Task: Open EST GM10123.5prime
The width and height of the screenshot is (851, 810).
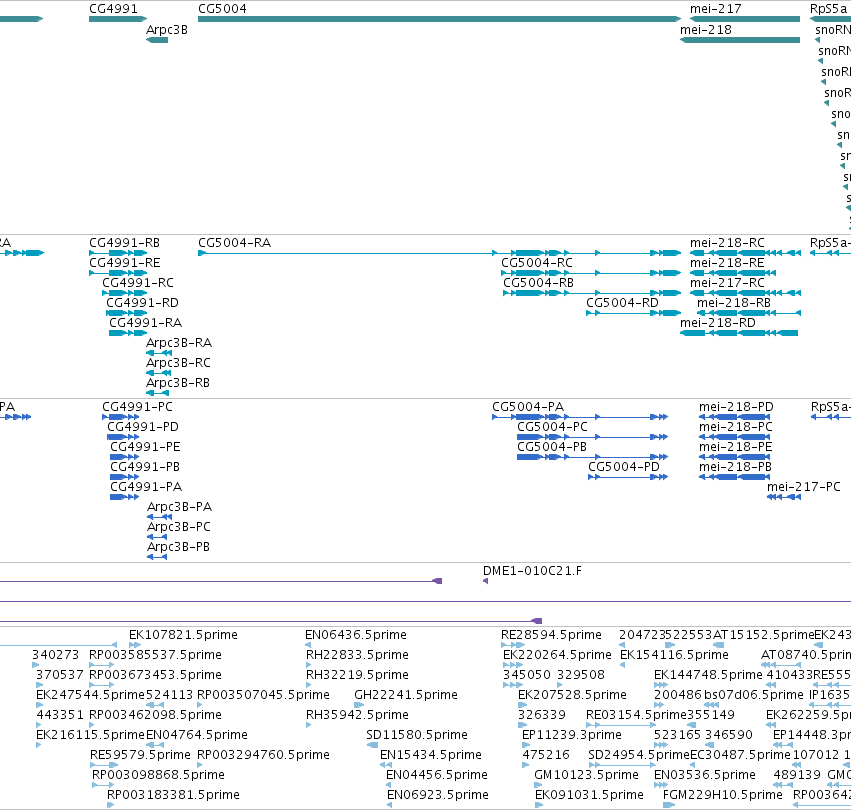Action: coord(586,775)
